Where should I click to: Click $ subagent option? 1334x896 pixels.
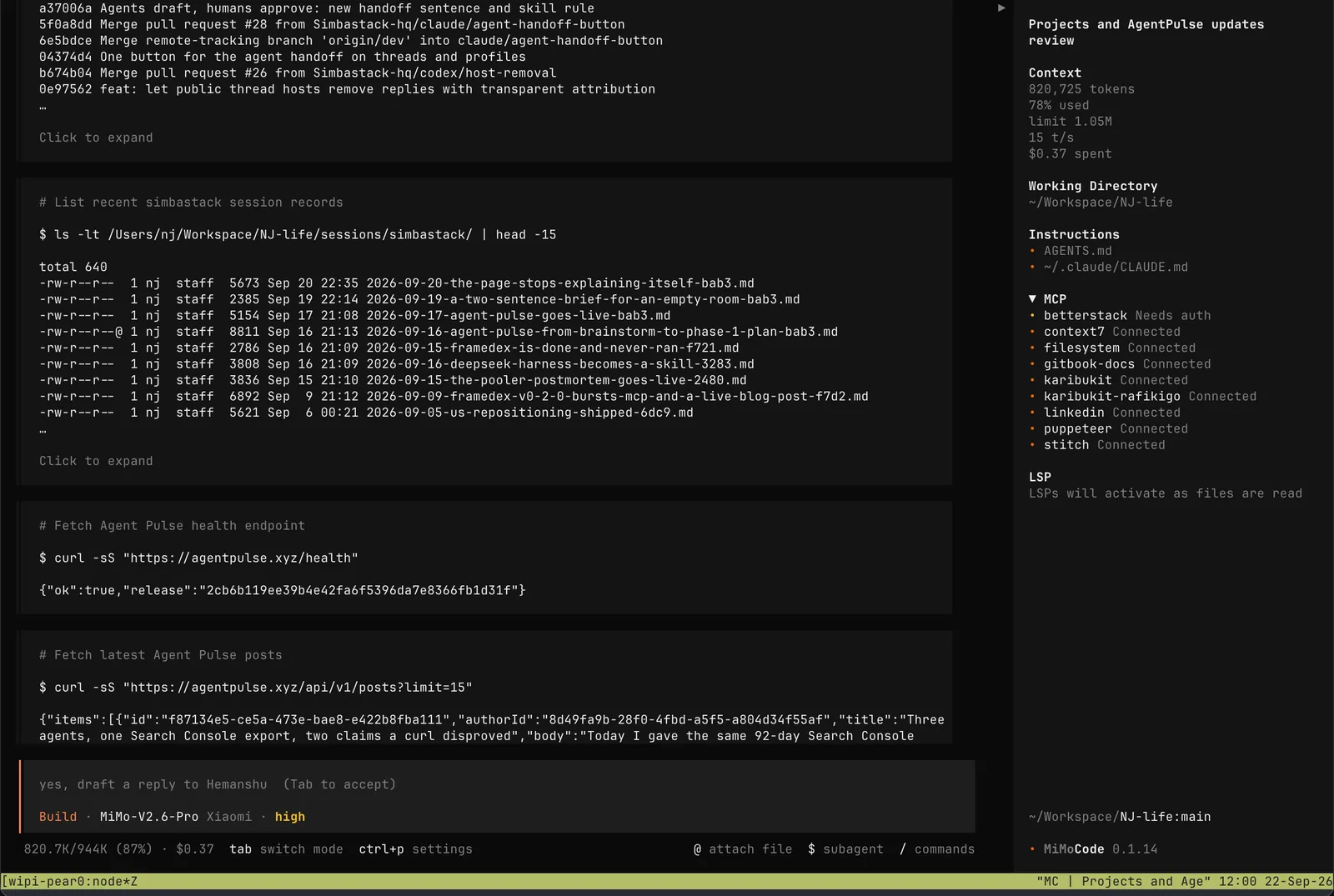point(845,849)
